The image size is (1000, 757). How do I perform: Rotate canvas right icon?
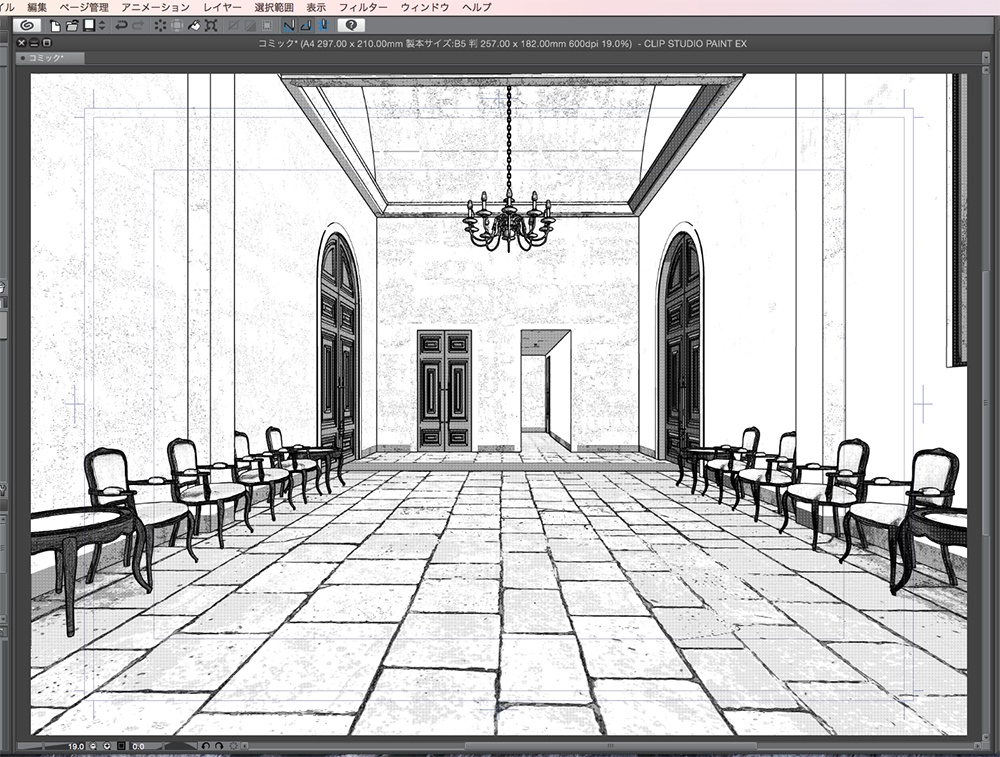[x=219, y=746]
